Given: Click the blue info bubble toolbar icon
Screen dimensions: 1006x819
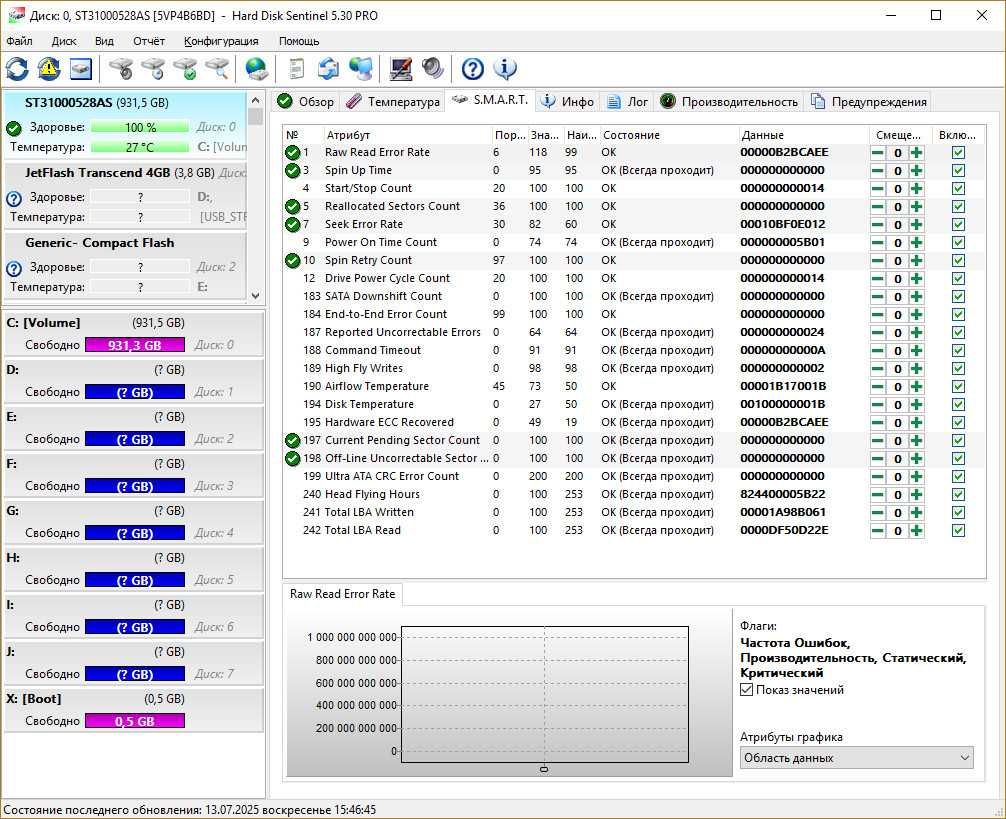Looking at the screenshot, I should click(x=506, y=69).
